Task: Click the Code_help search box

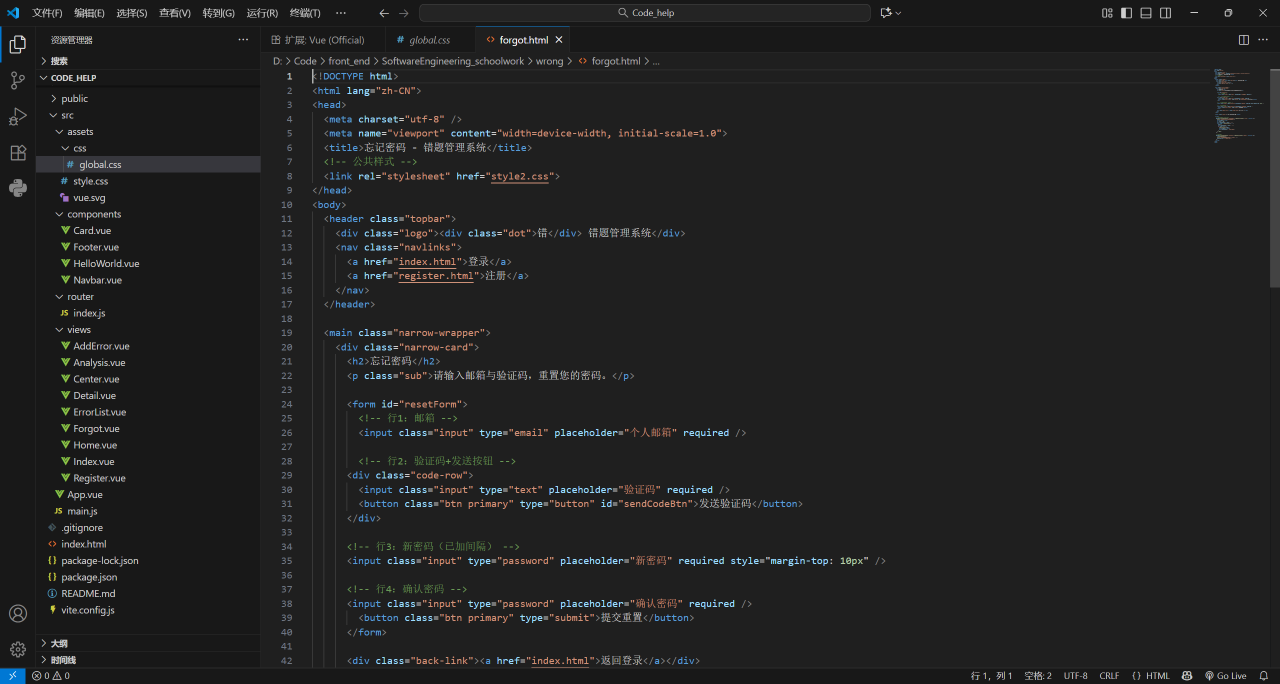Action: click(644, 13)
